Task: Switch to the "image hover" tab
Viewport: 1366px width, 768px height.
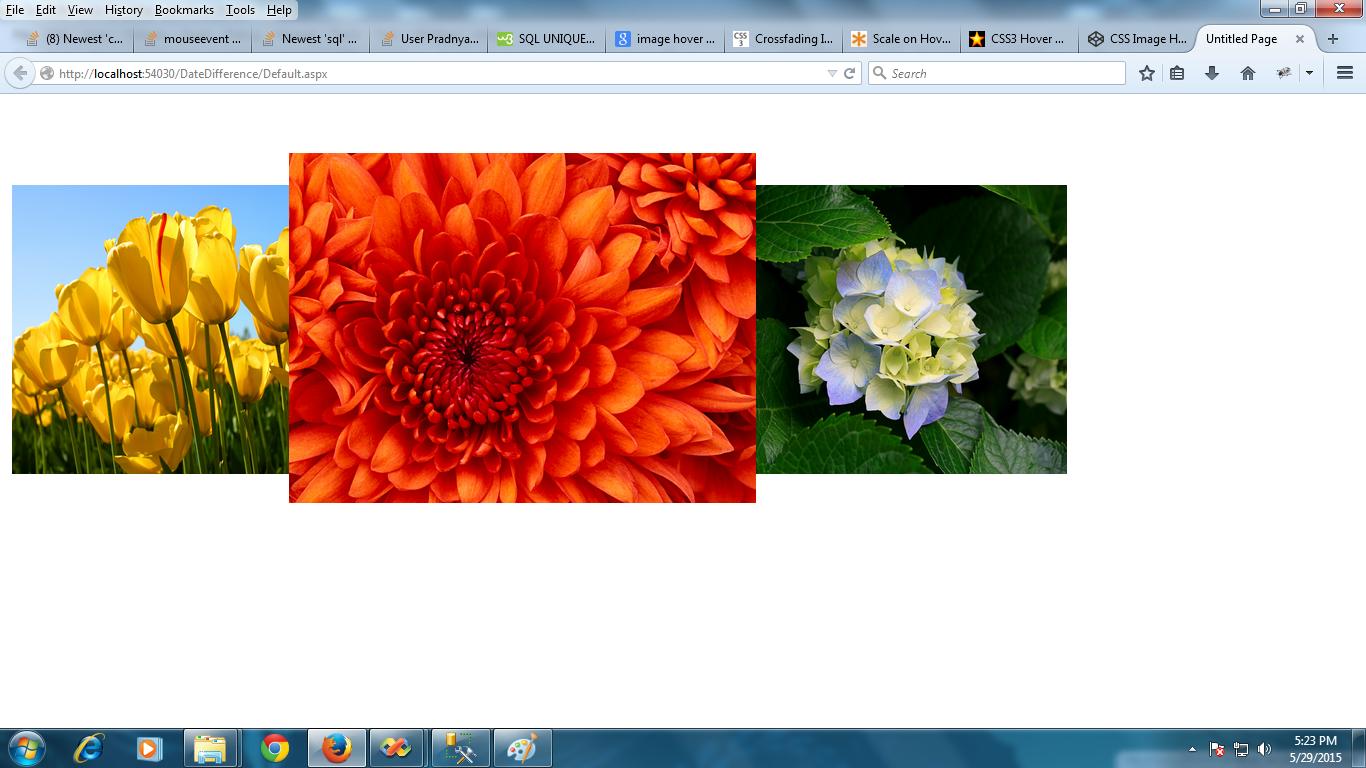Action: (x=665, y=39)
